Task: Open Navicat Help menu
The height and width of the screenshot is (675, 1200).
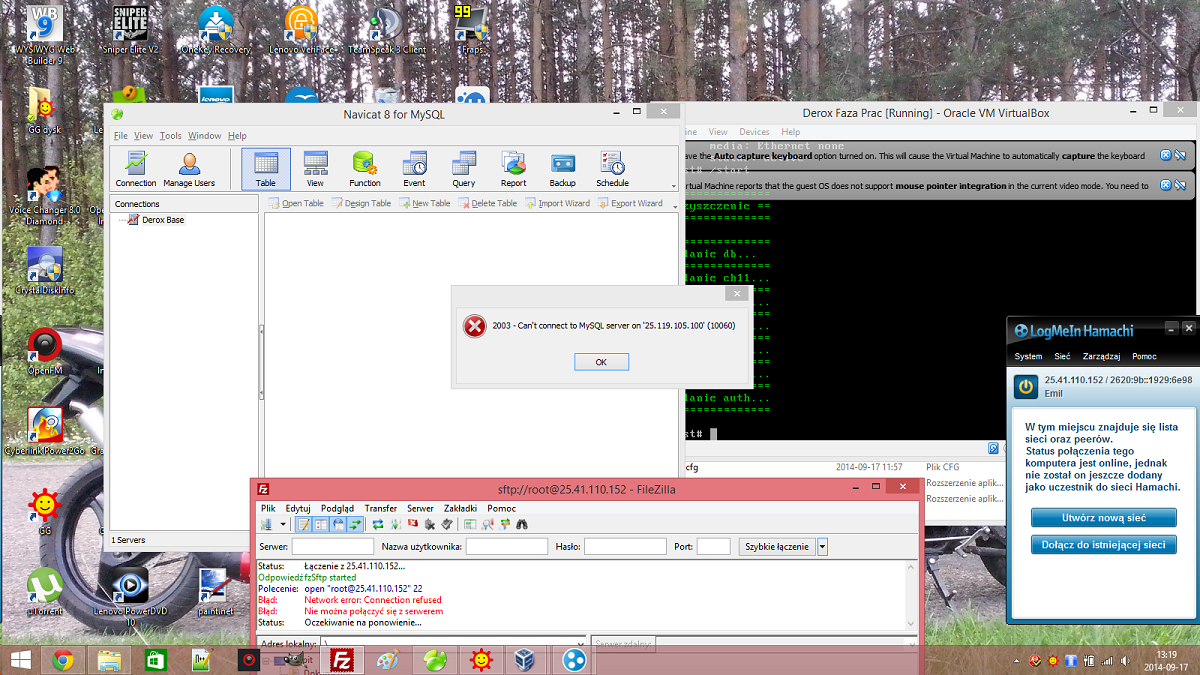Action: coord(237,136)
